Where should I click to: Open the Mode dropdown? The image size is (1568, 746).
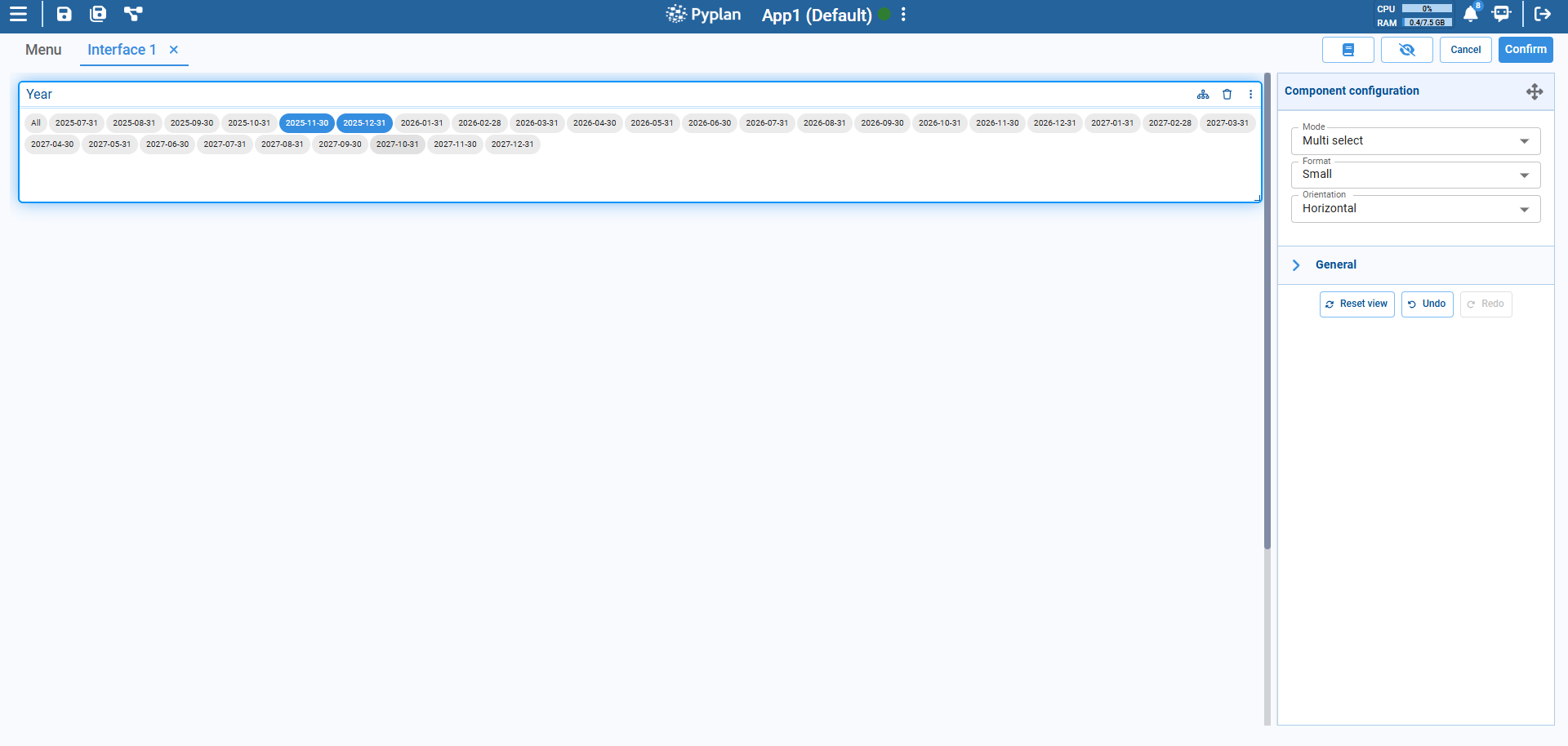point(1415,141)
